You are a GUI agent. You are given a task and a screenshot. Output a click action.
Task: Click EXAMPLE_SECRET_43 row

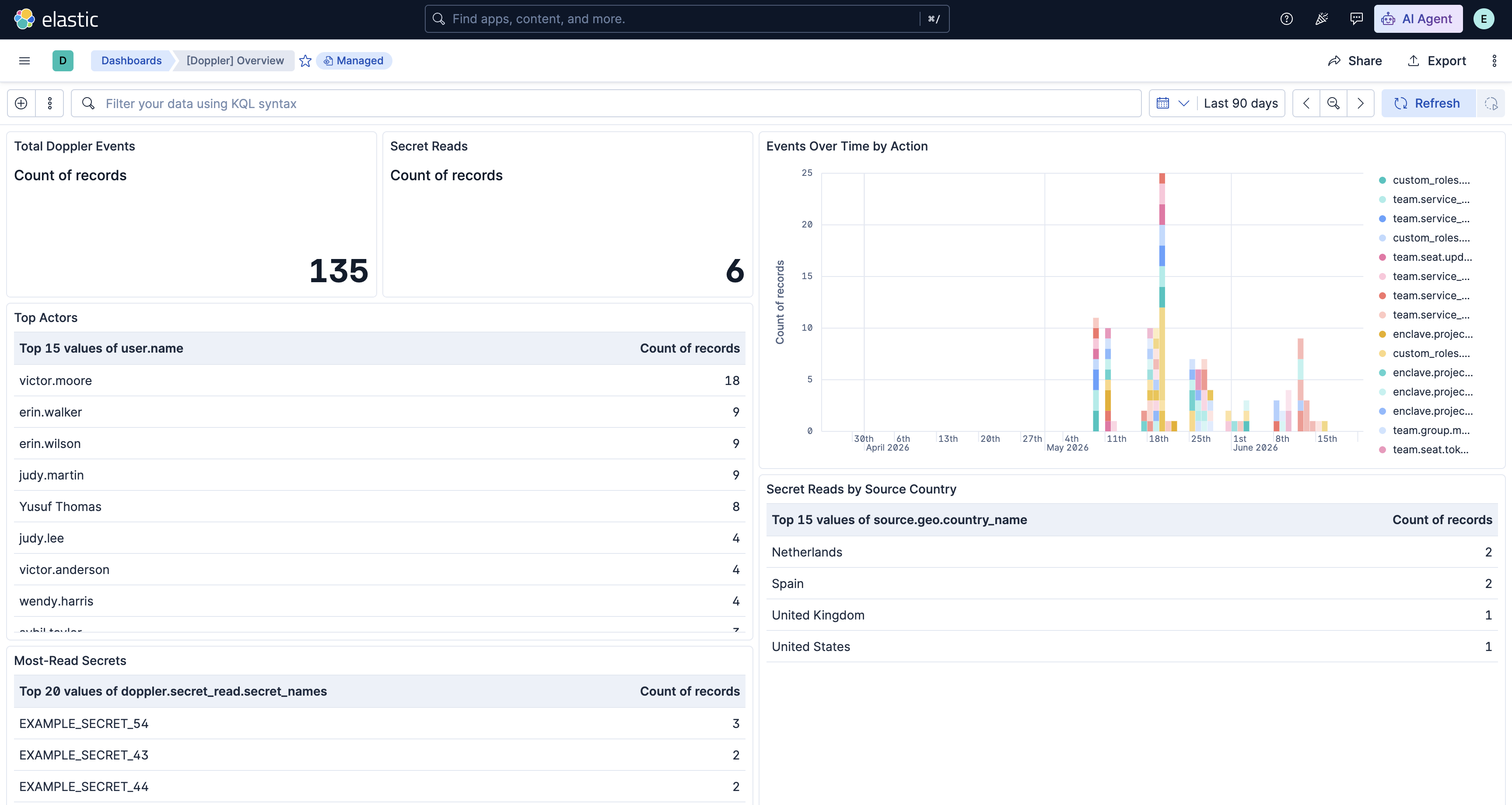coord(379,755)
